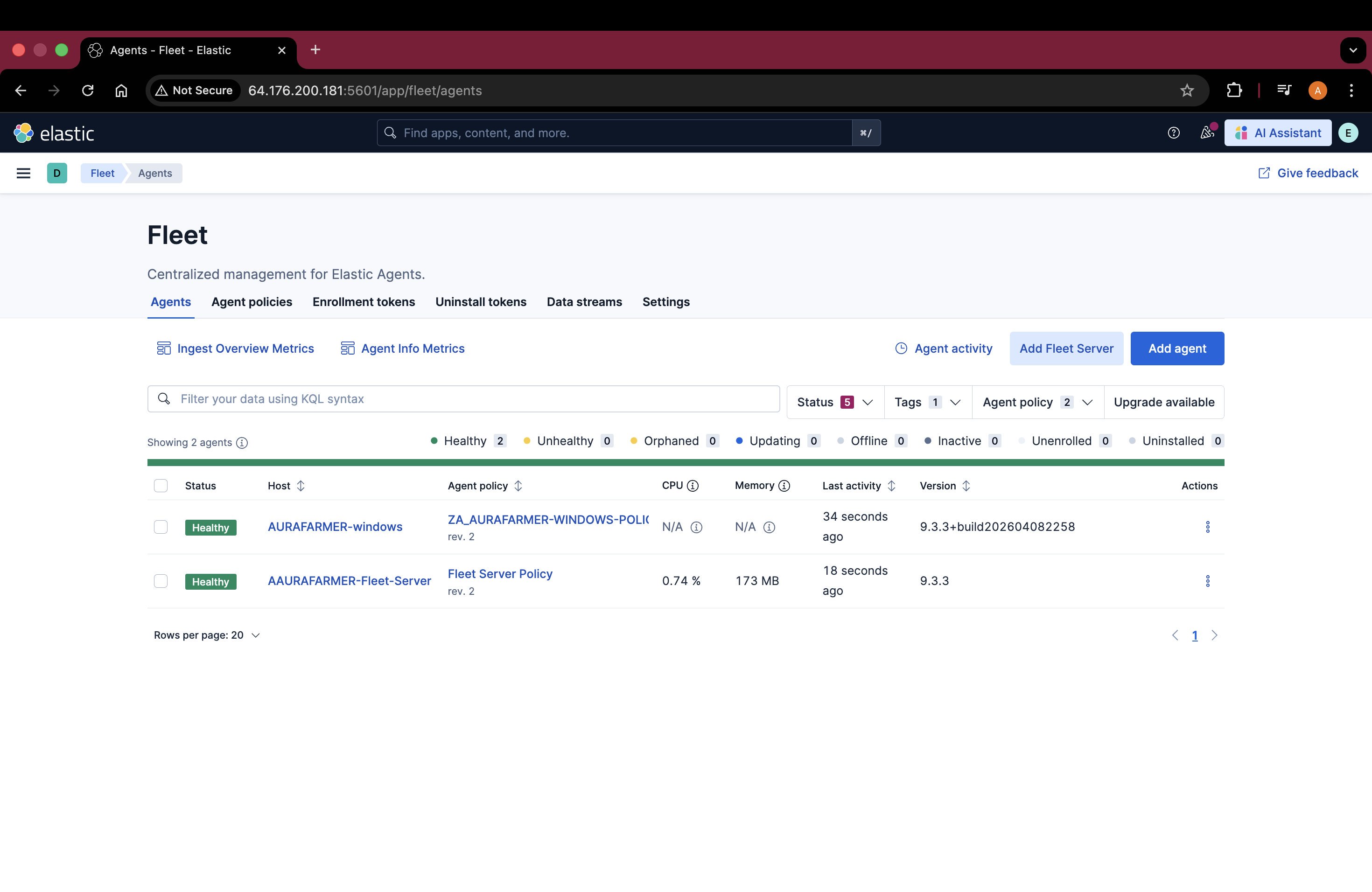Viewport: 1372px width, 892px height.
Task: Click the green agent status bar
Action: [x=686, y=462]
